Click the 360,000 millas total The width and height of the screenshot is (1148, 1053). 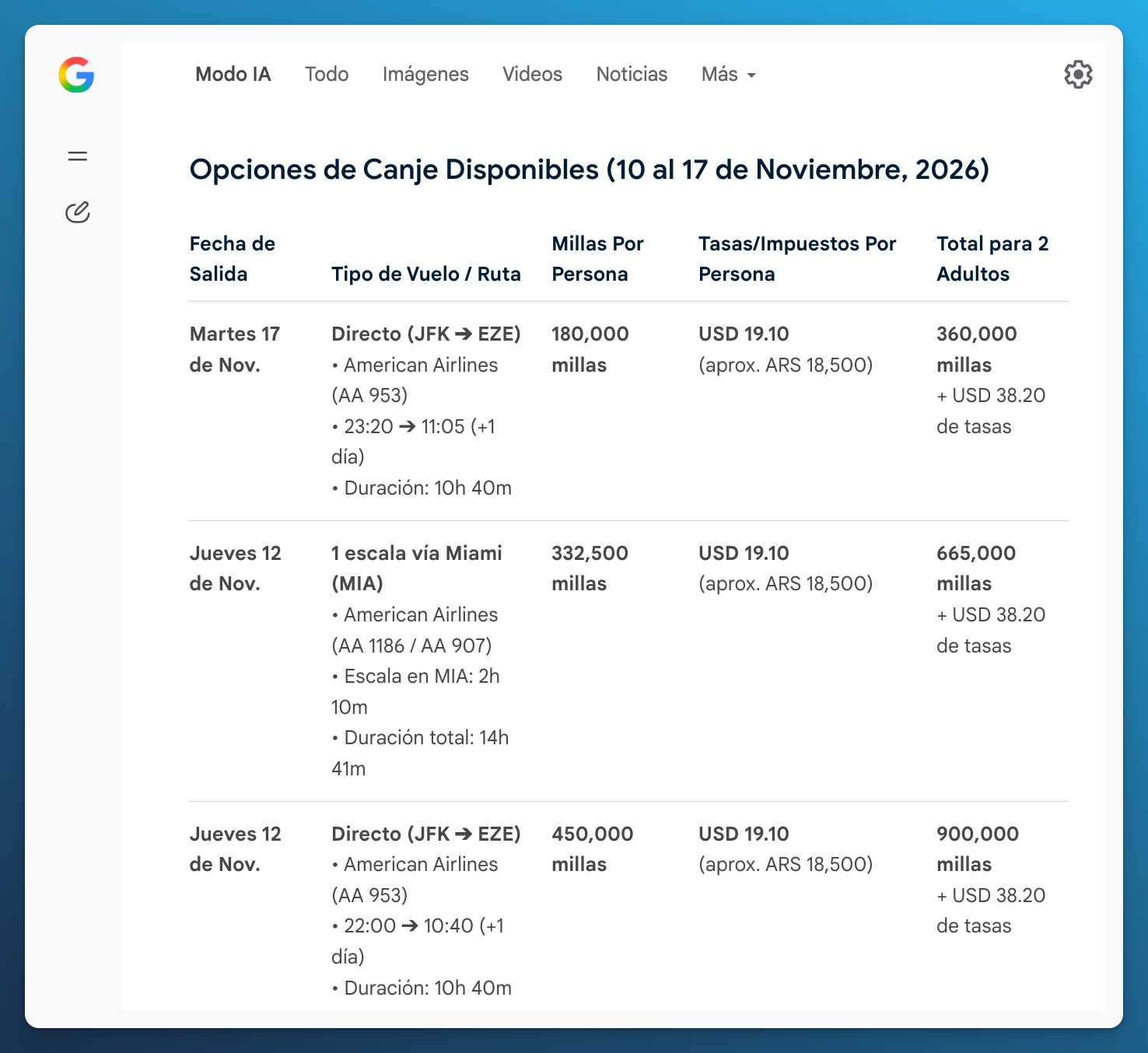[977, 349]
